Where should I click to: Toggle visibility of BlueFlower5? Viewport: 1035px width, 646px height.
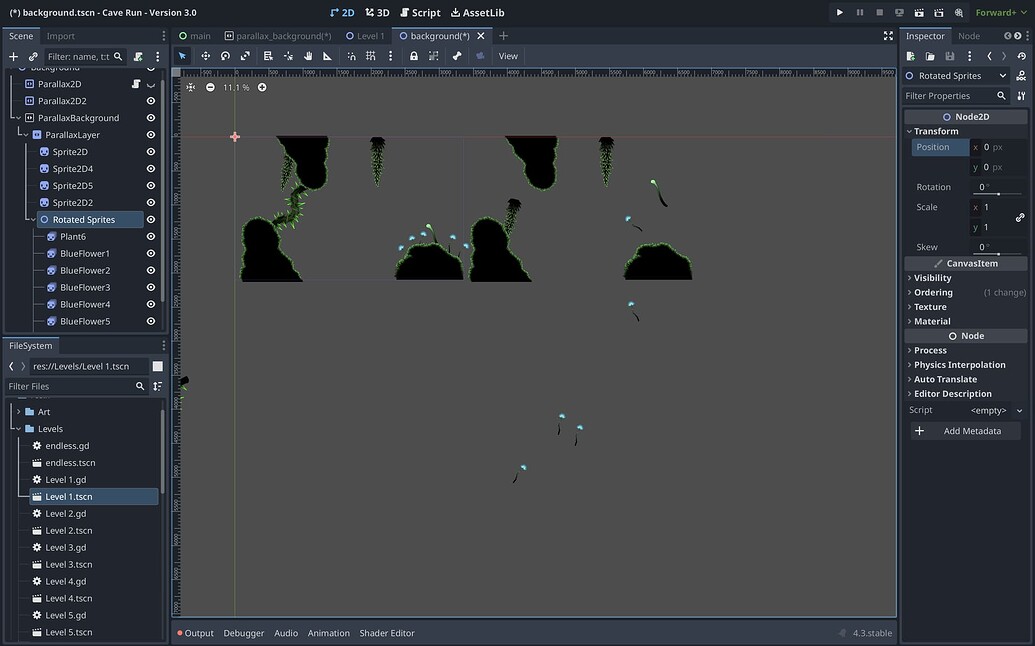click(x=150, y=321)
